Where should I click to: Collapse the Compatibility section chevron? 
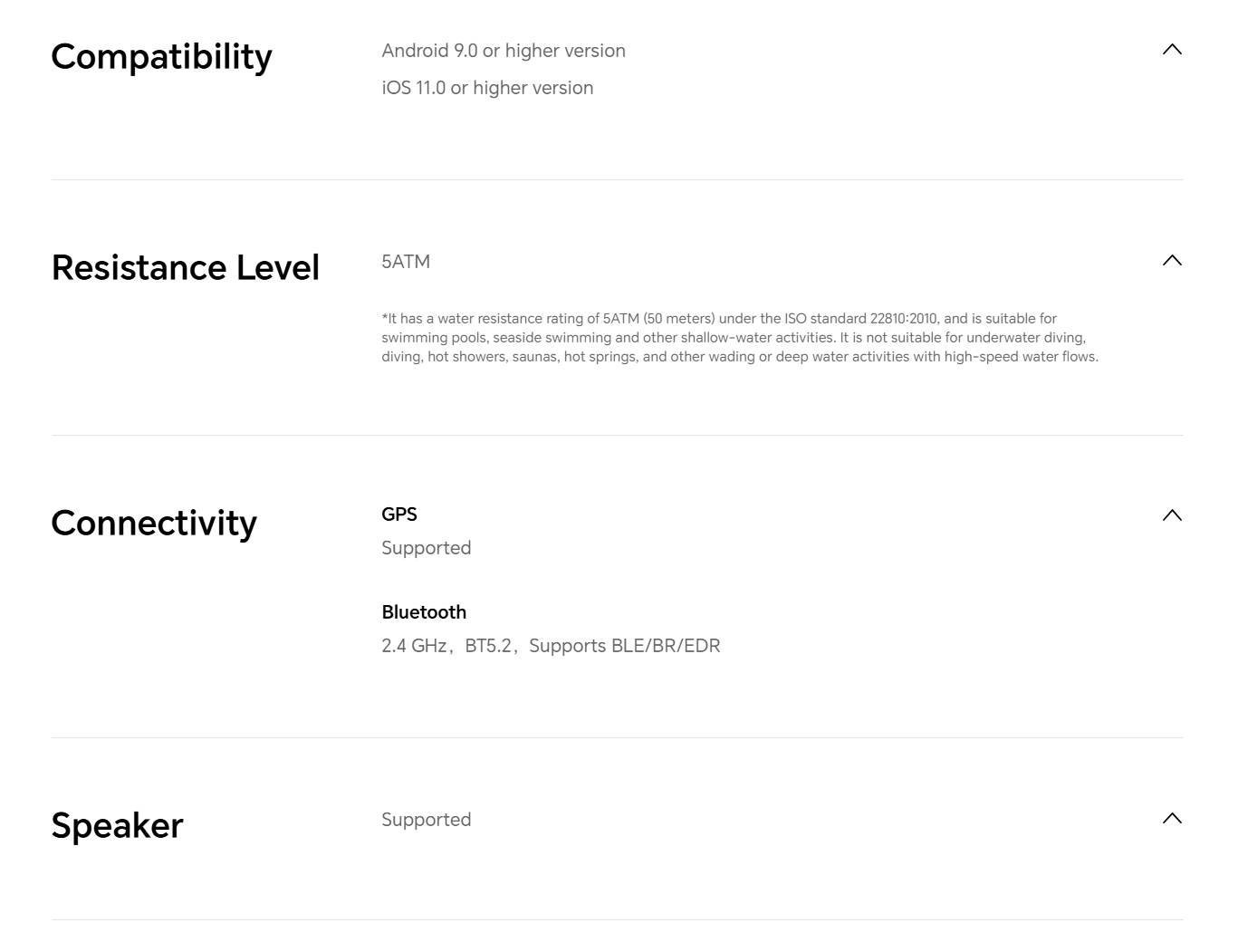1172,50
